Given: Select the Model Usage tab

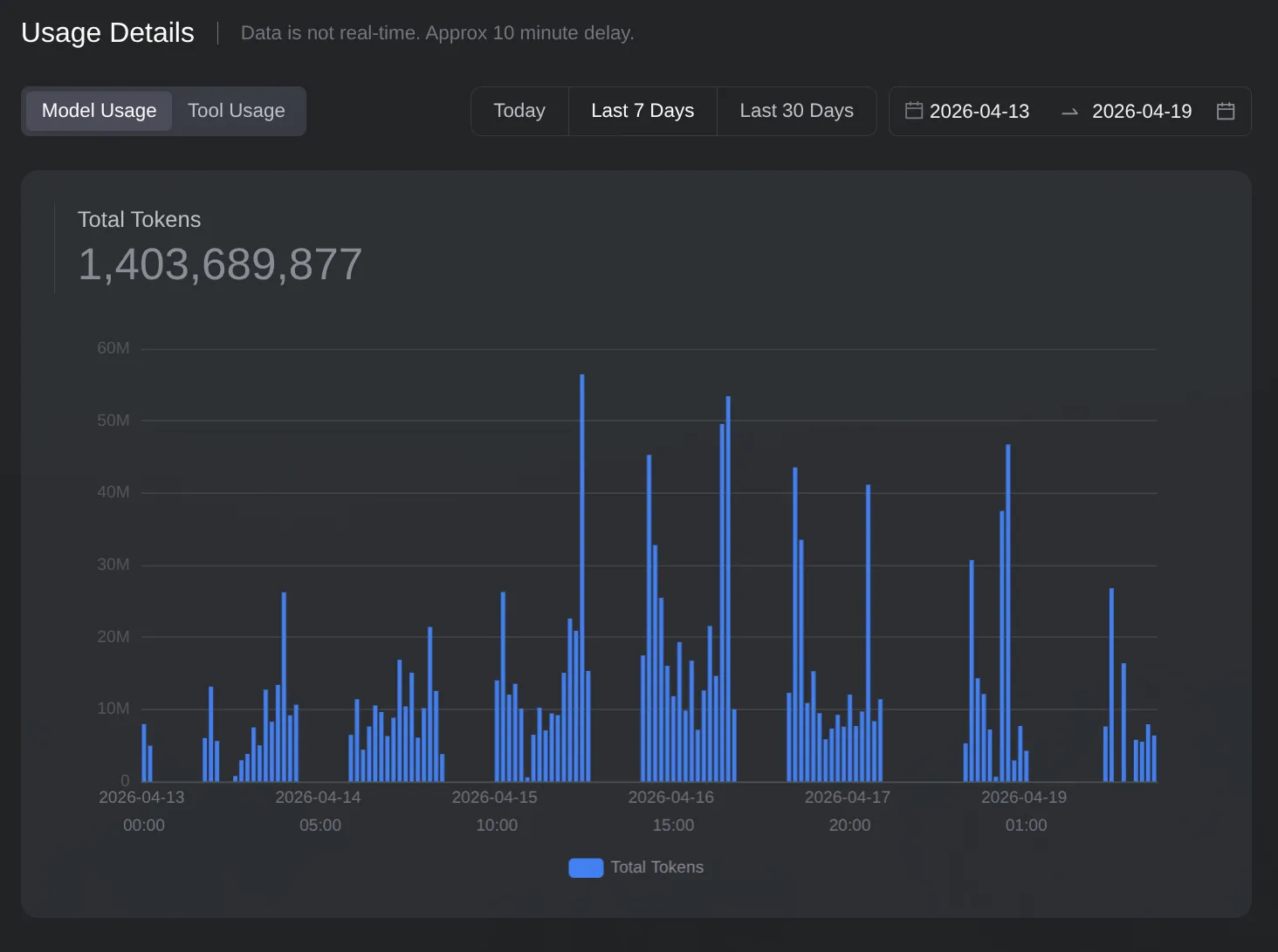Looking at the screenshot, I should [98, 111].
